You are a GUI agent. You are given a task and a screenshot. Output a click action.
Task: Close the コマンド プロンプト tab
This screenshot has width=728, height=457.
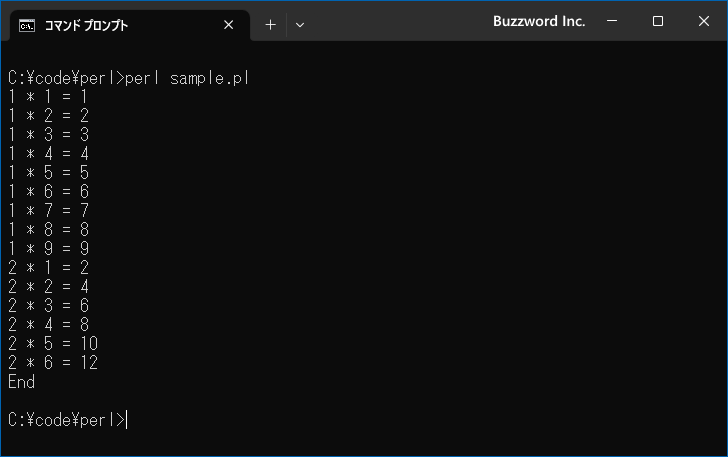pos(228,25)
